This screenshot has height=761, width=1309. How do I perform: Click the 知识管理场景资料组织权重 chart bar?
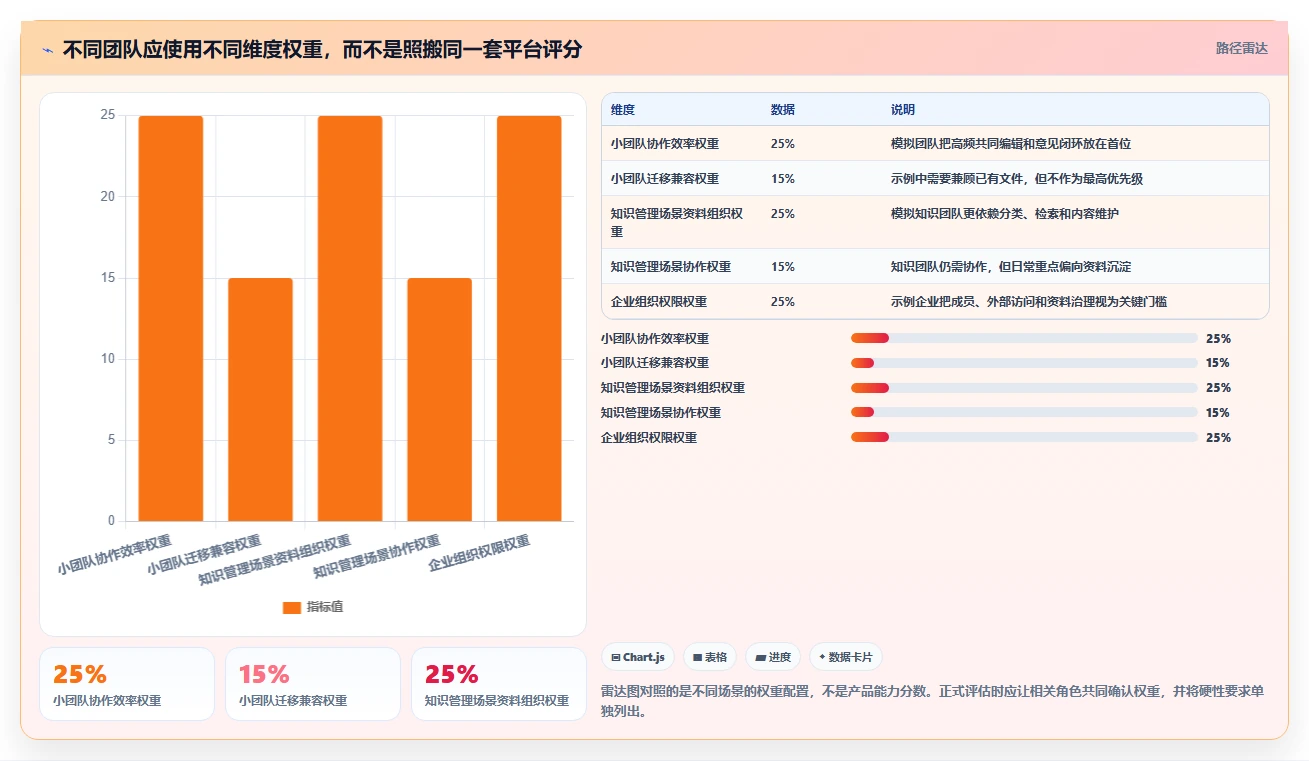pos(350,318)
